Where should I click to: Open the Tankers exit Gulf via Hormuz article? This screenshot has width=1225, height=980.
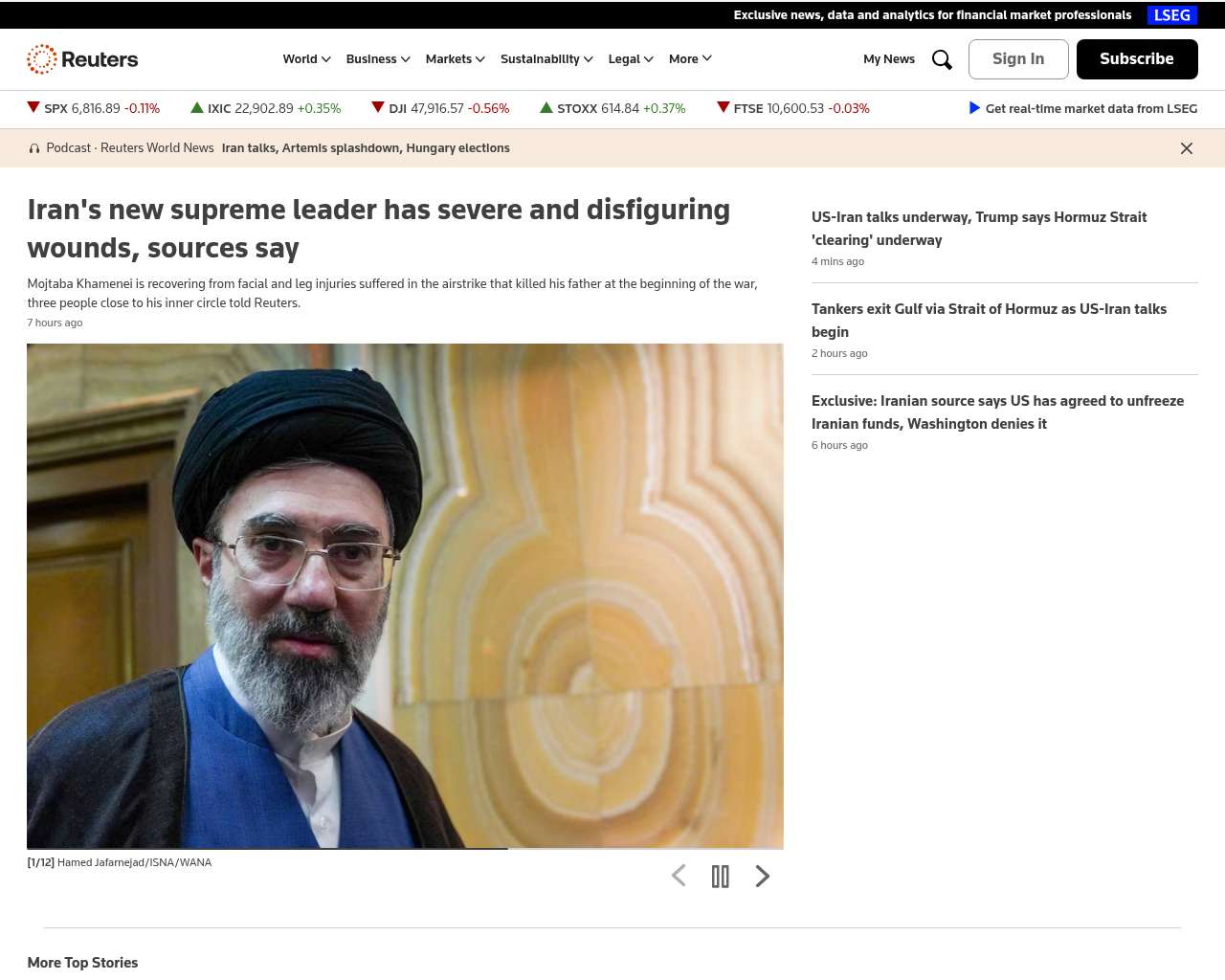(989, 321)
